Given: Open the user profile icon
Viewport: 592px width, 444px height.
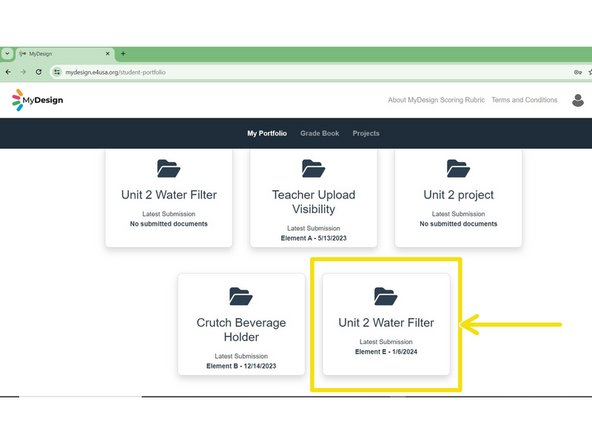Looking at the screenshot, I should (578, 100).
